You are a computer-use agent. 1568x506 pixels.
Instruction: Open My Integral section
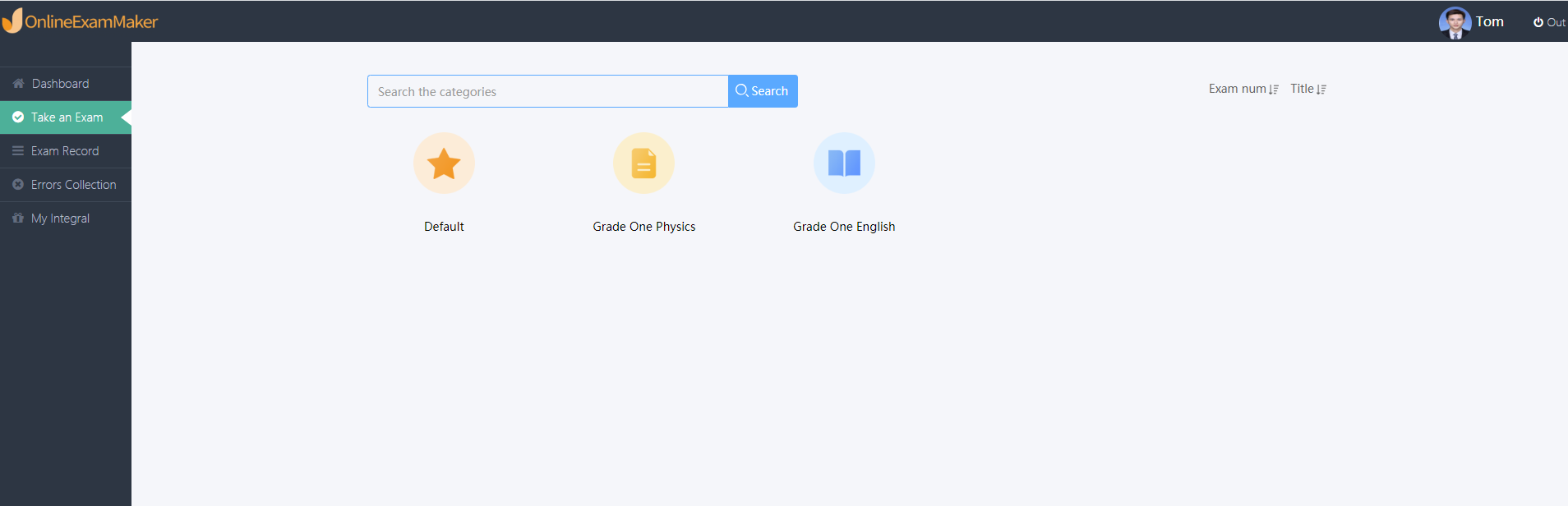pos(66,218)
